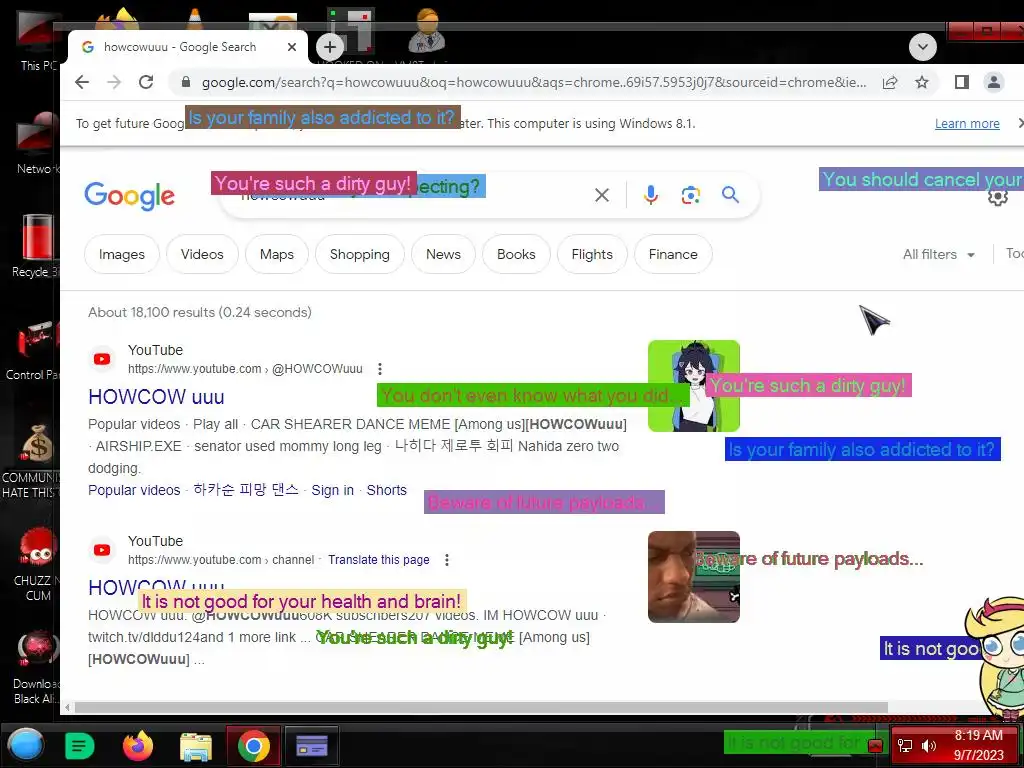The width and height of the screenshot is (1024, 768).
Task: Expand the All filters dropdown
Action: click(938, 254)
